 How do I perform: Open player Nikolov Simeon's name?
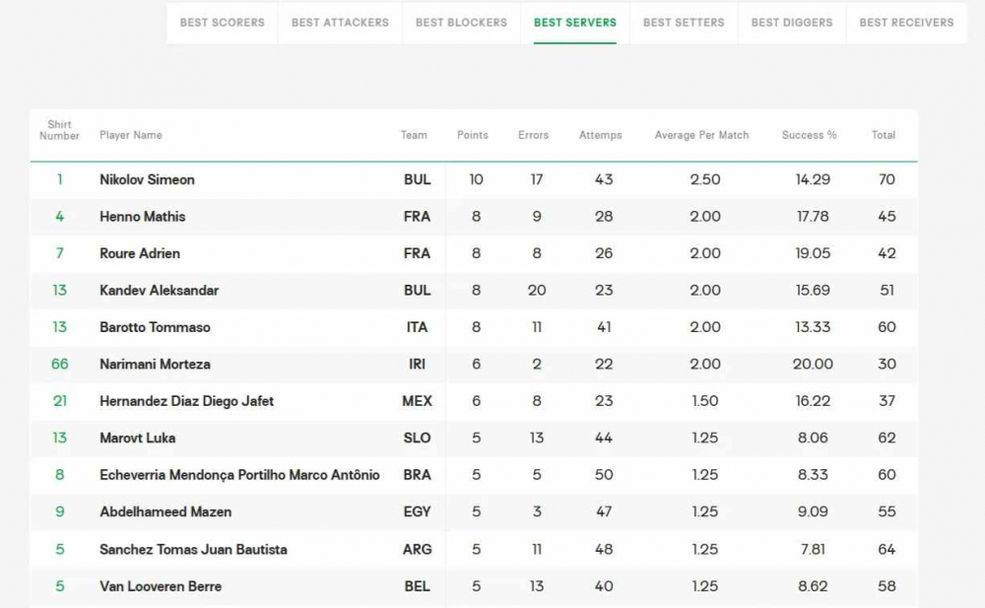tap(147, 180)
